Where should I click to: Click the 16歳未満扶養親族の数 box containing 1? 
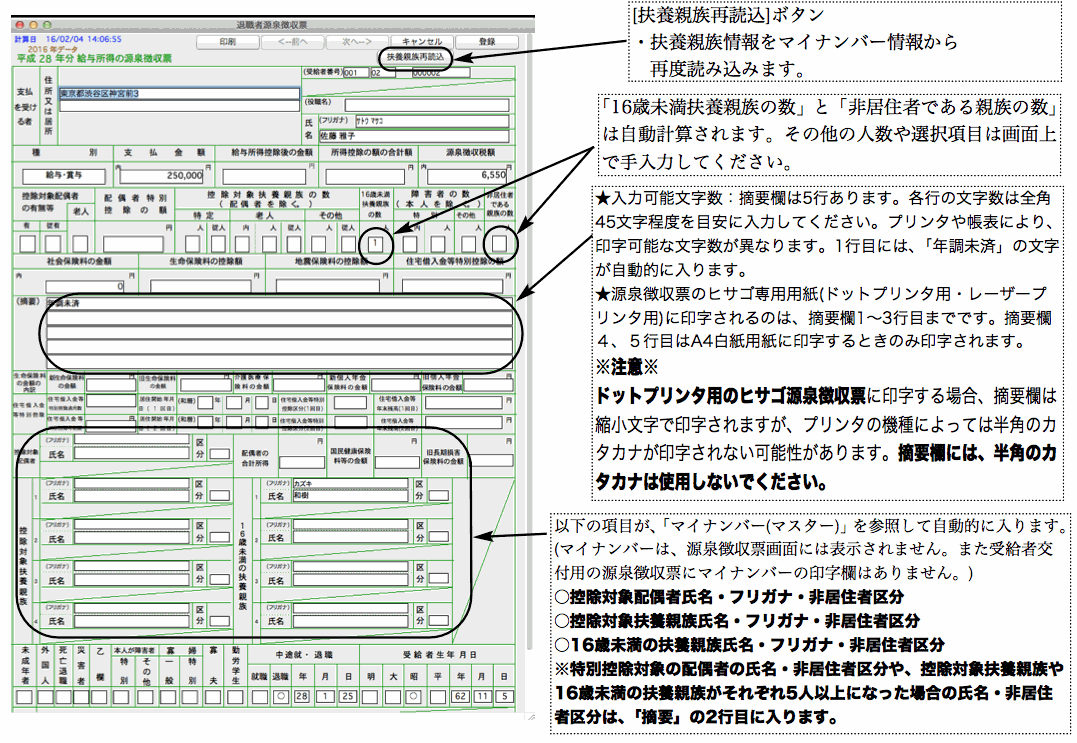point(373,243)
